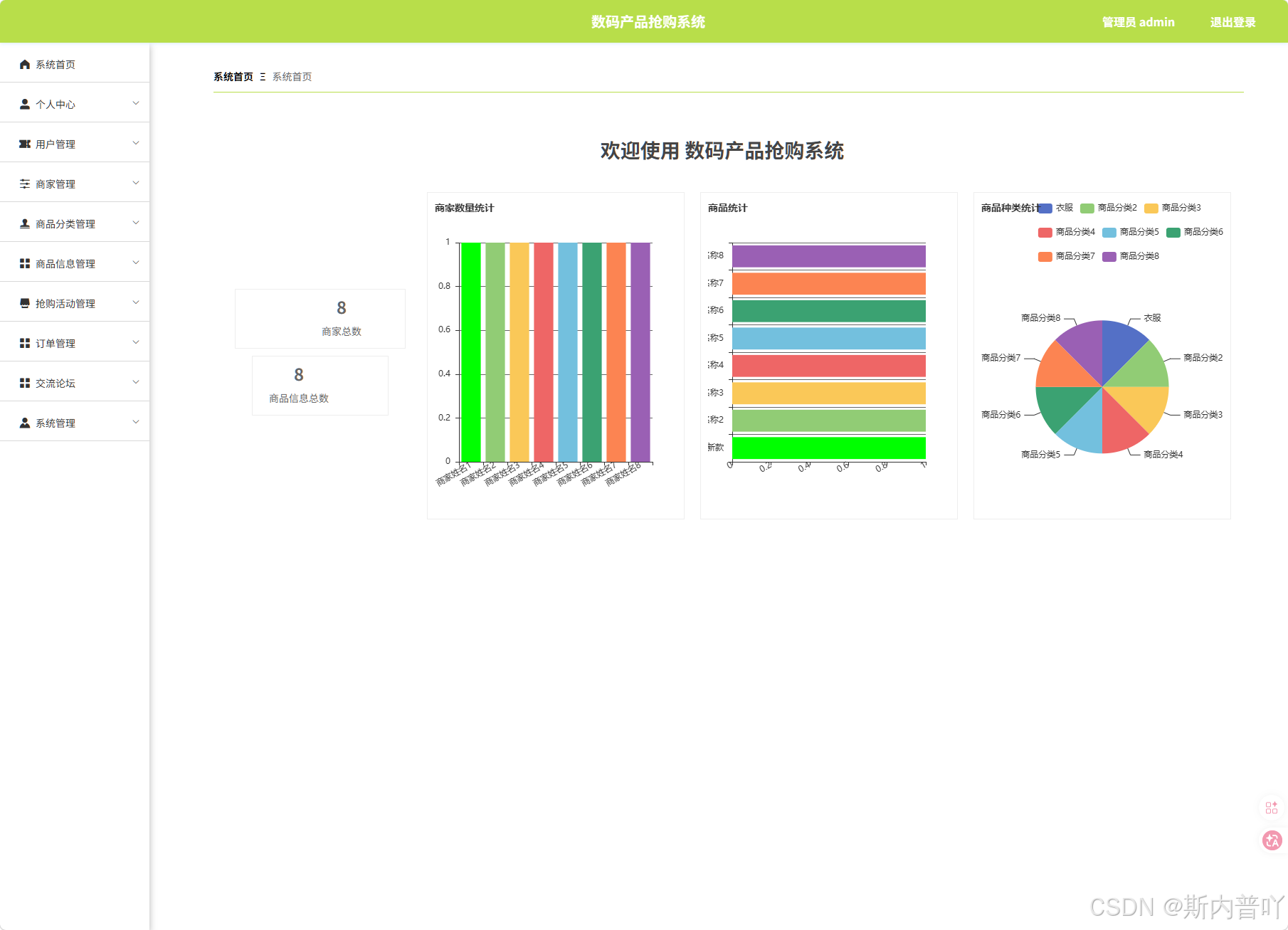Image resolution: width=1288 pixels, height=930 pixels.
Task: Expand the 商家管理 chevron
Action: 136,184
